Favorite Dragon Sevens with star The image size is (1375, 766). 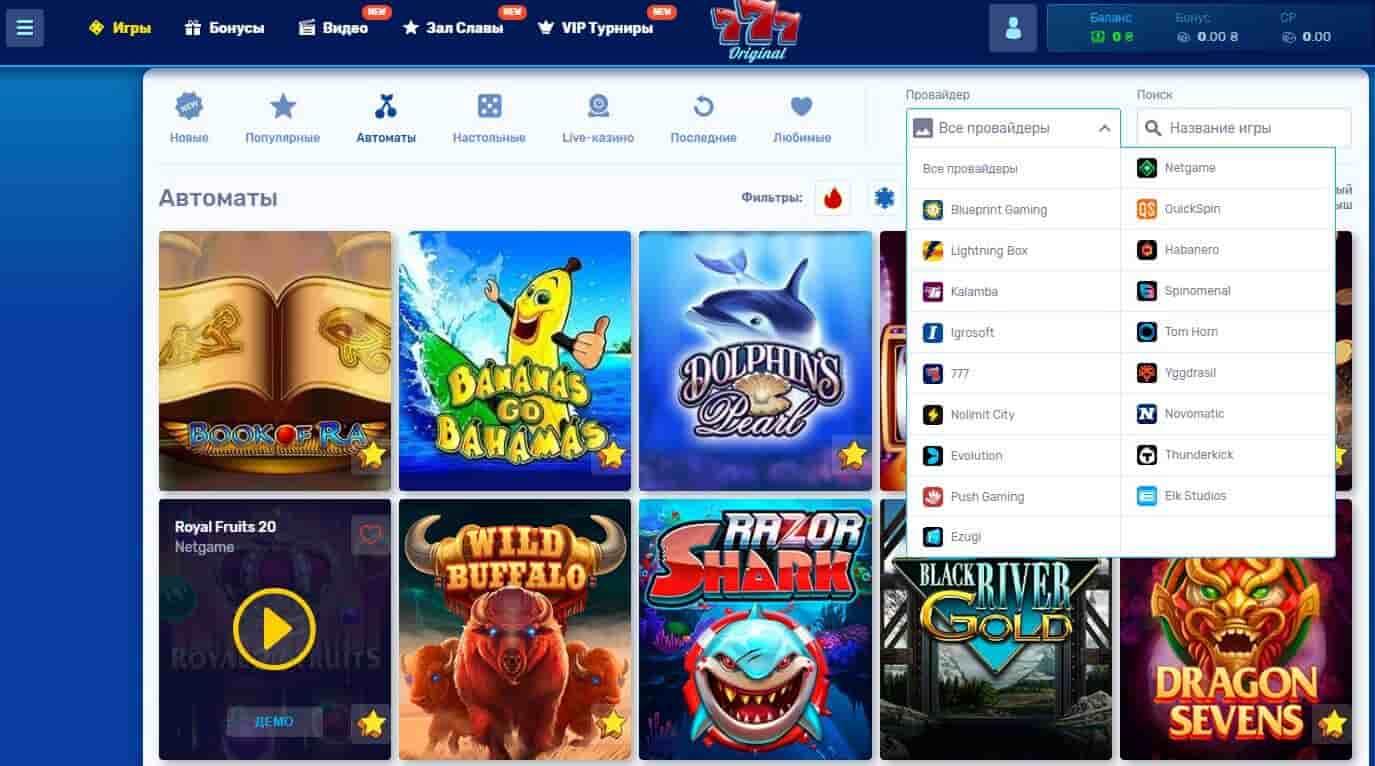1332,723
